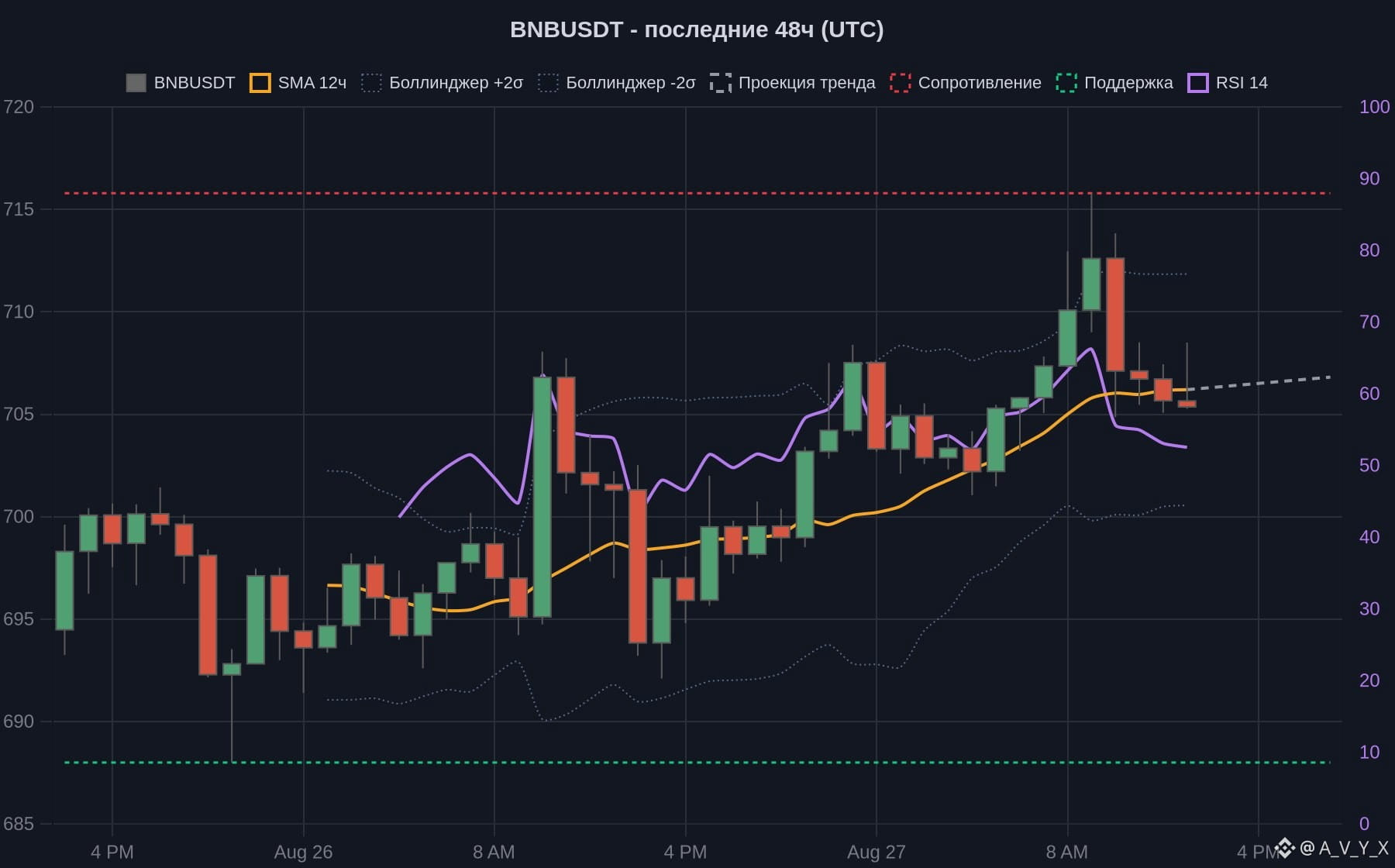Click the RSI axis value 10

(1369, 752)
